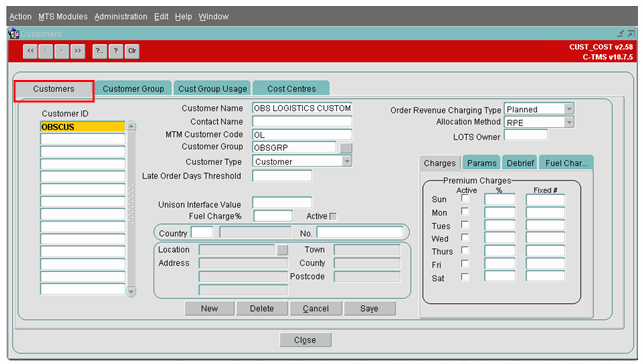Click the LOTS Owner field
643x364 pixels.
coord(526,135)
